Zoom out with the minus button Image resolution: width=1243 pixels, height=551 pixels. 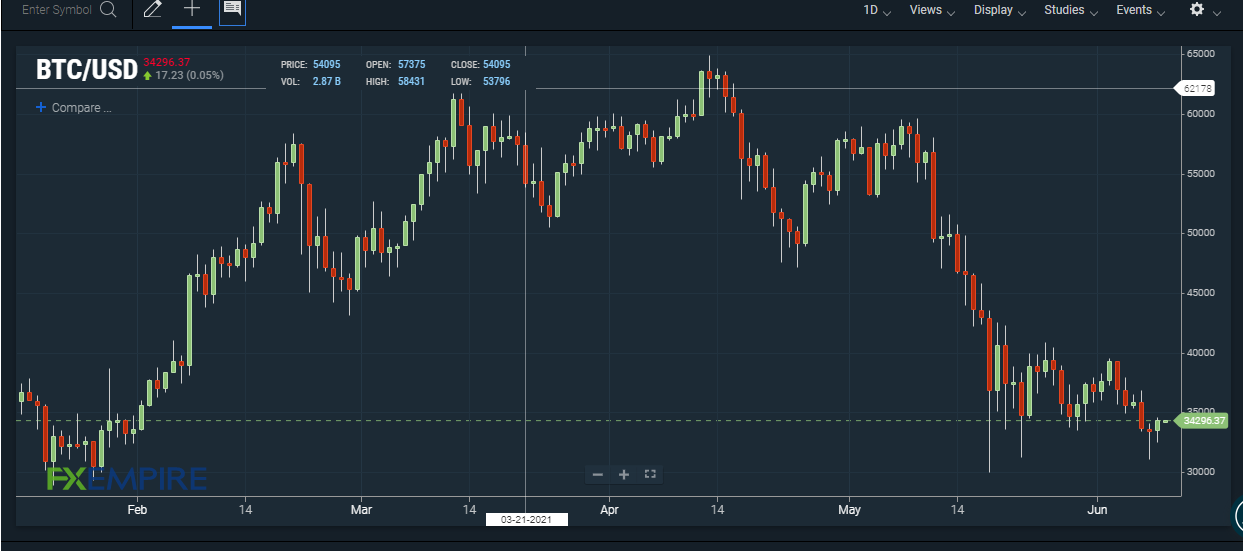coord(598,474)
